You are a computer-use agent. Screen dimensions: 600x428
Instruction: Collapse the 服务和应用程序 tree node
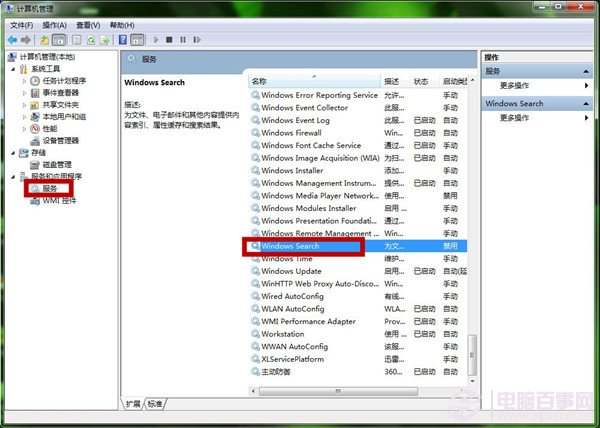pos(13,177)
